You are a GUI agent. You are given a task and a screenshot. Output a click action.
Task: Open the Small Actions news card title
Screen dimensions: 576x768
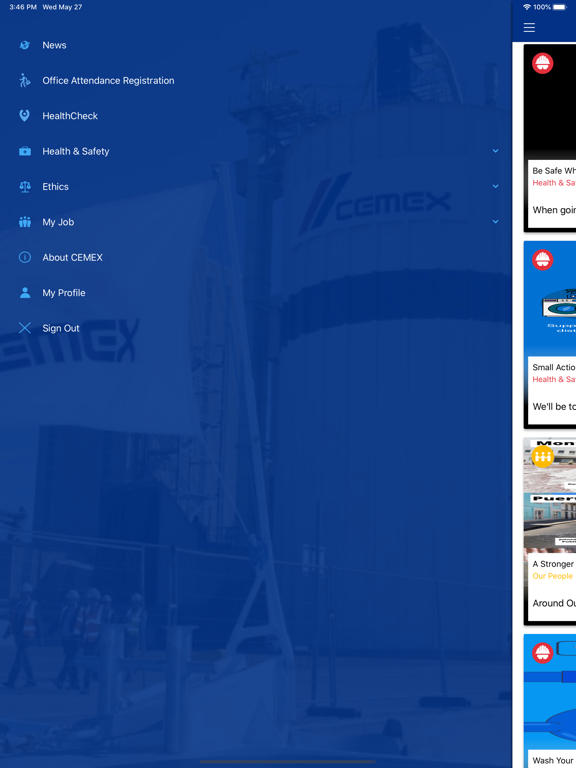(x=554, y=367)
